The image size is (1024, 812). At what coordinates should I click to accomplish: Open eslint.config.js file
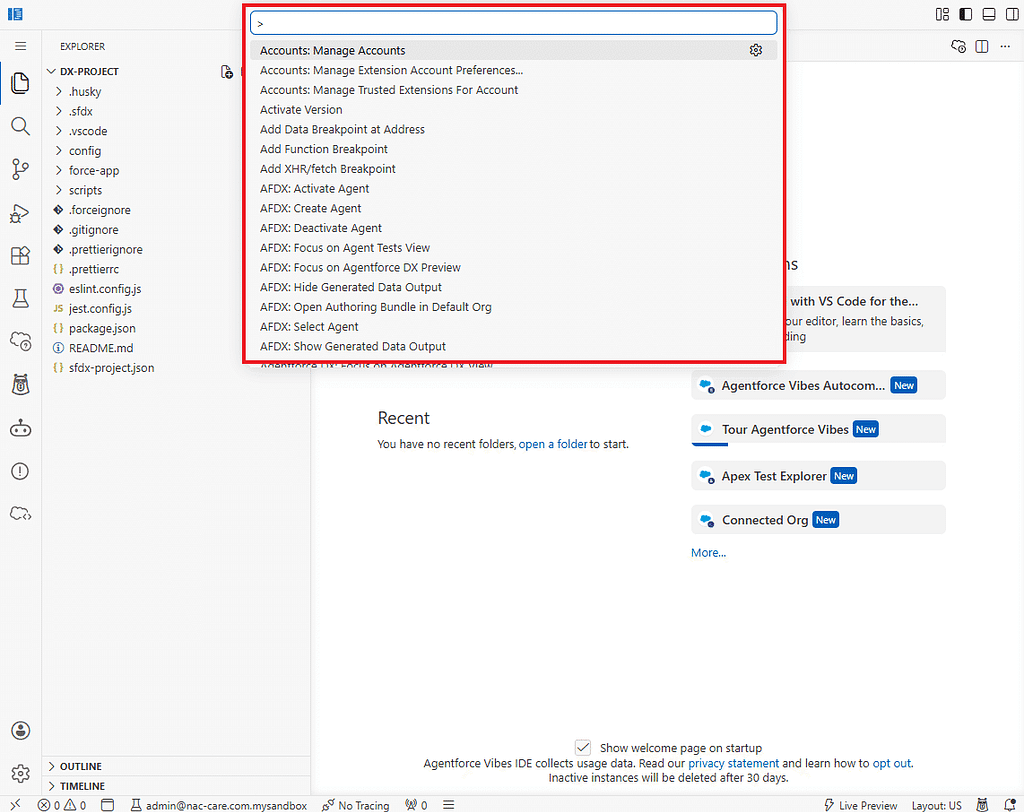(x=104, y=288)
